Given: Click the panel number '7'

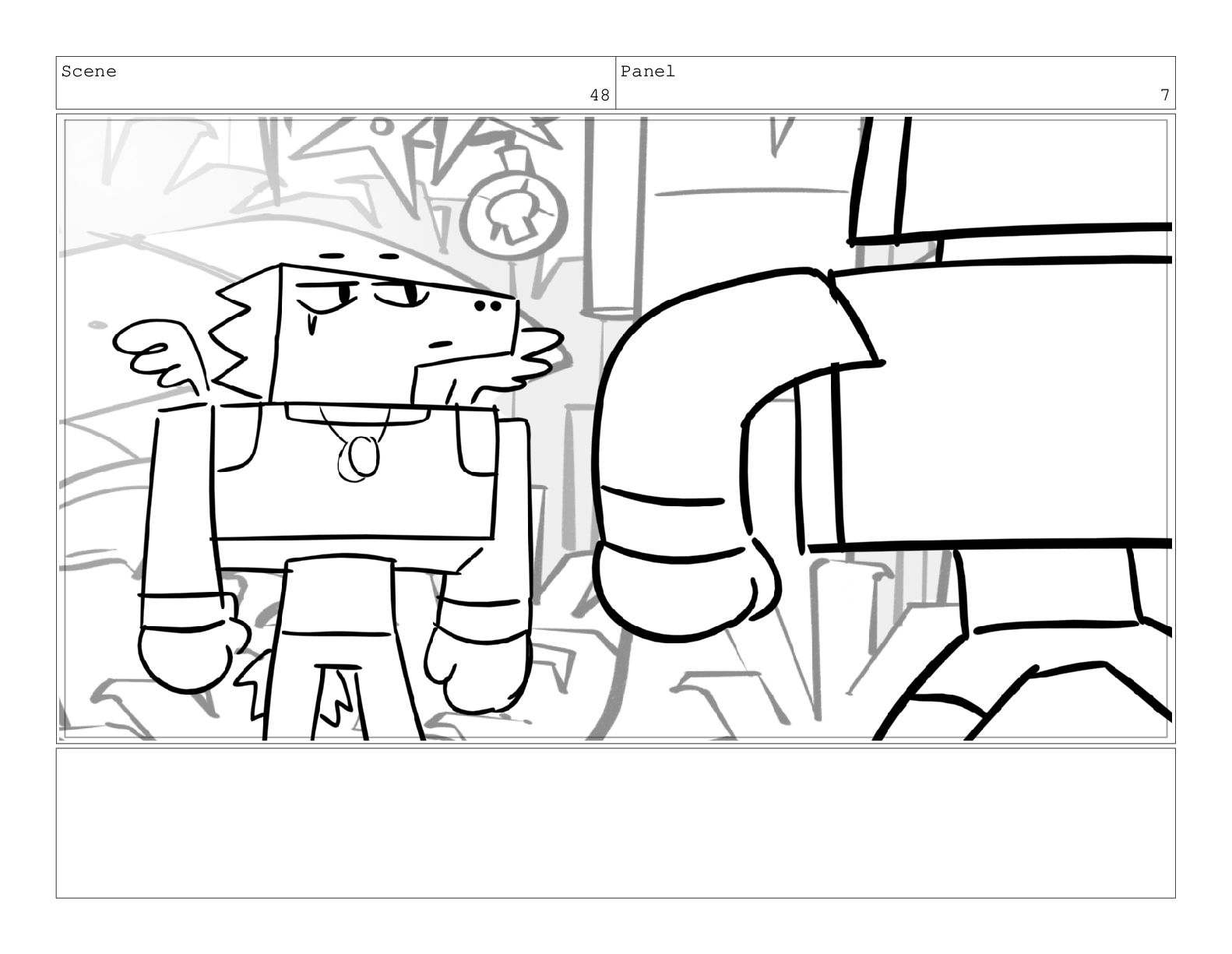Looking at the screenshot, I should [1165, 95].
